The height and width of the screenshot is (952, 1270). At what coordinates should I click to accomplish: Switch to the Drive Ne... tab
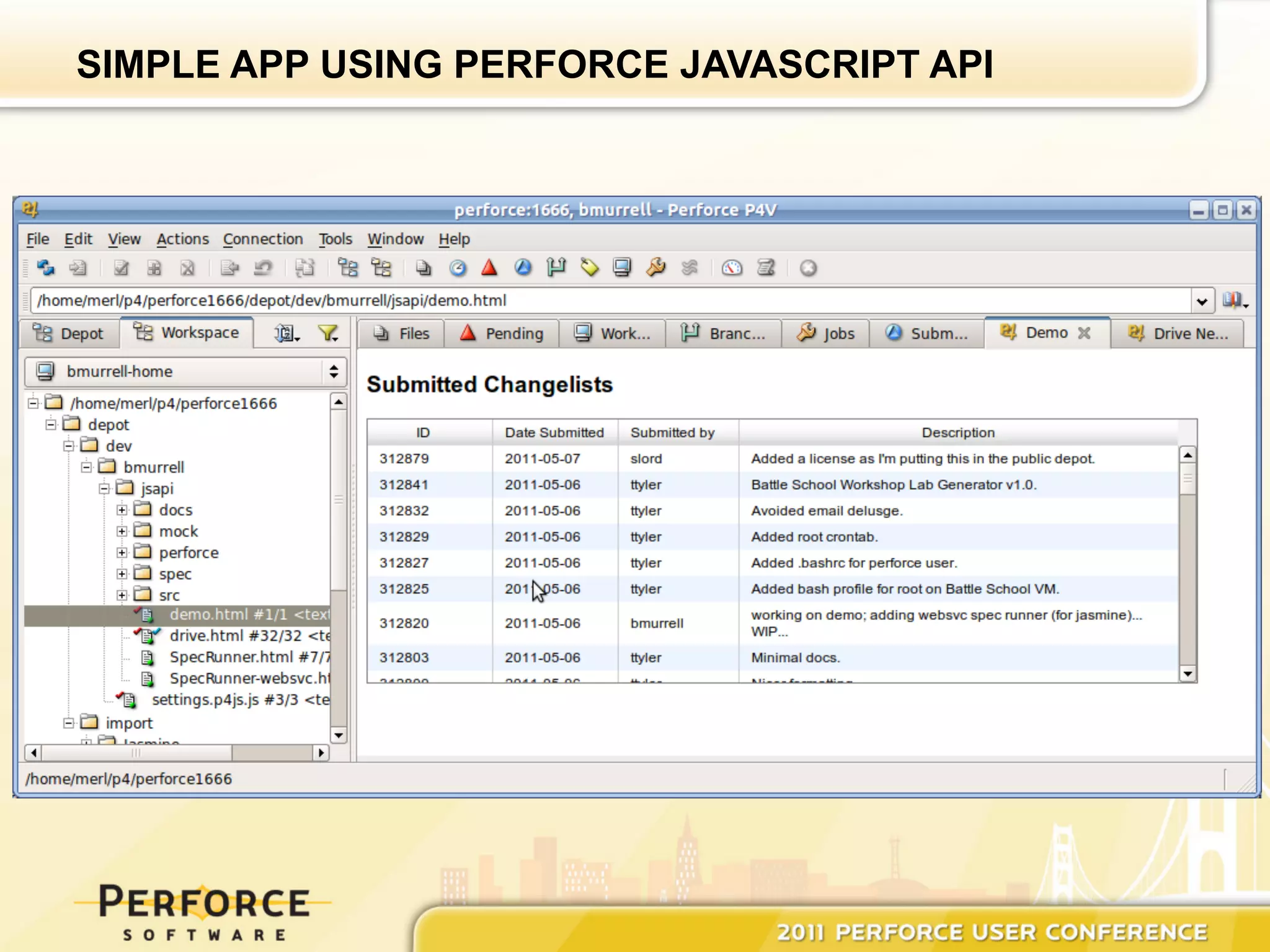pos(1177,333)
